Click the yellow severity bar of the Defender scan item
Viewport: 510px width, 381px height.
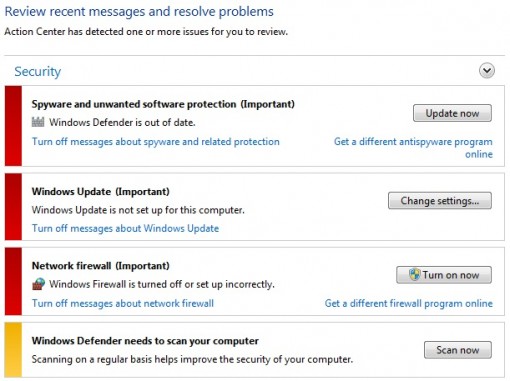pos(13,350)
